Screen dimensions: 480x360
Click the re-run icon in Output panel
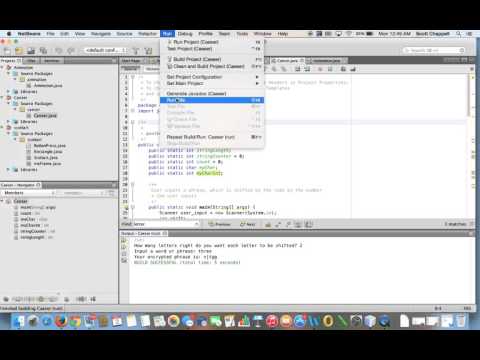coord(124,240)
